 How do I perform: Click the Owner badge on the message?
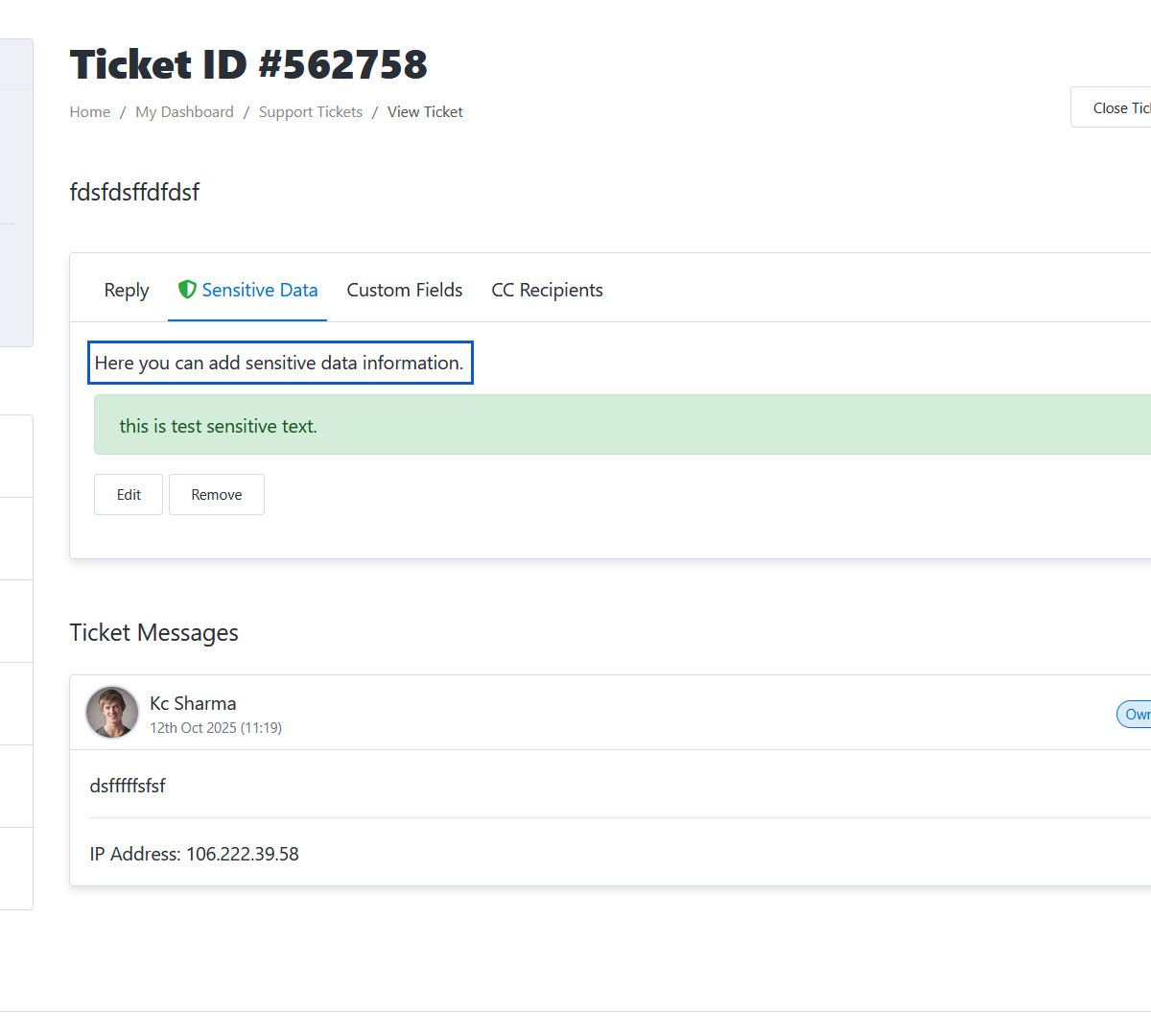[x=1136, y=715]
